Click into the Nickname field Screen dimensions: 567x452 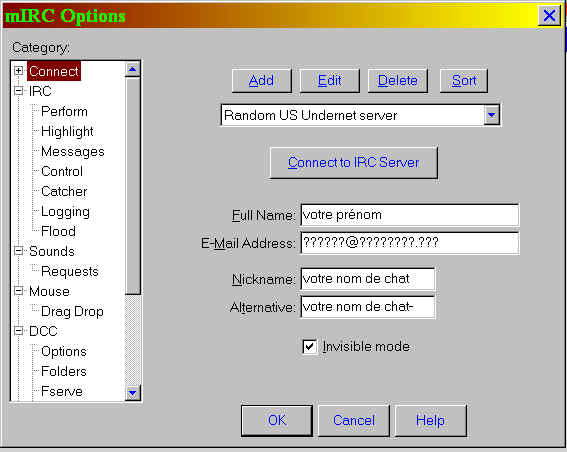coord(368,279)
